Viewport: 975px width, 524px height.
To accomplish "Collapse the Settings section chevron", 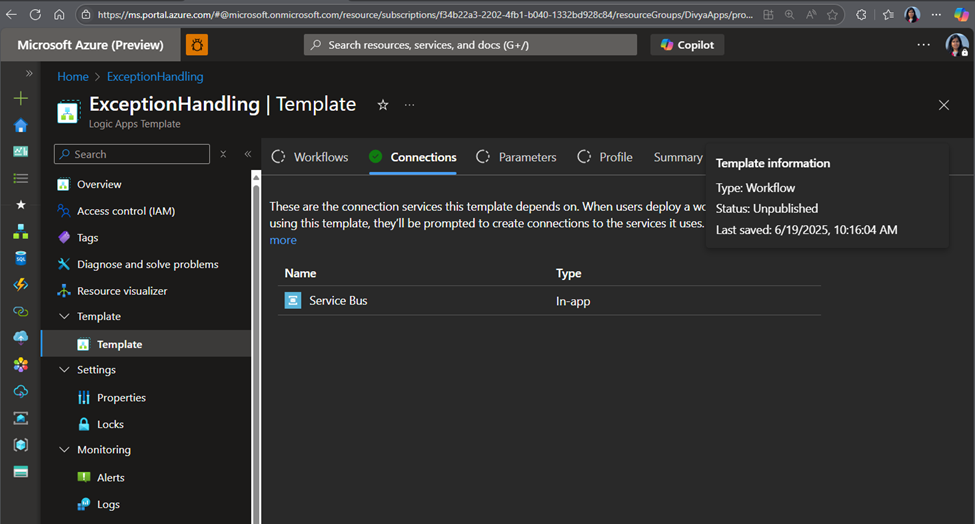I will coord(64,369).
